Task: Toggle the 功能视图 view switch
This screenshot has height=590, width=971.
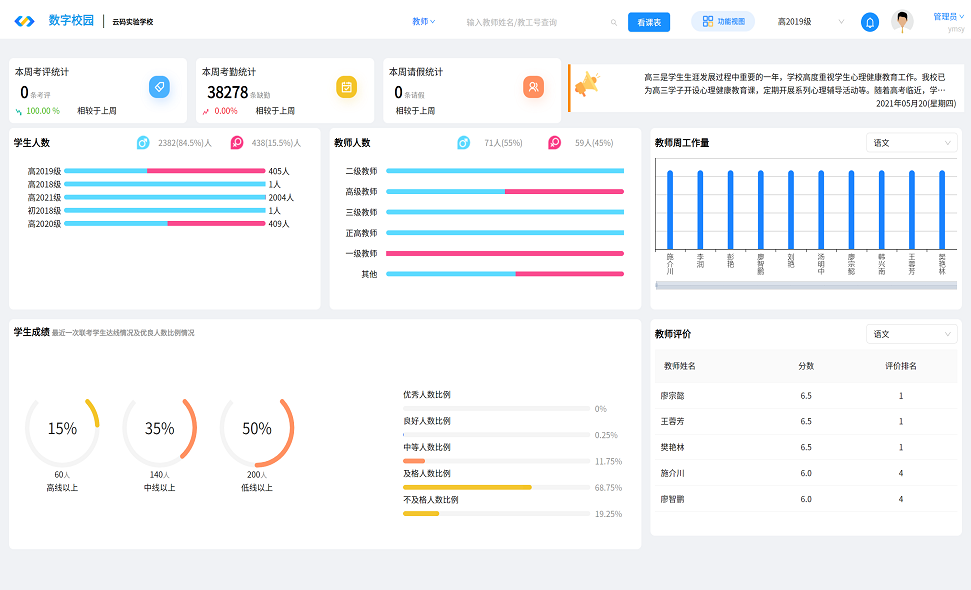Action: pyautogui.click(x=723, y=21)
